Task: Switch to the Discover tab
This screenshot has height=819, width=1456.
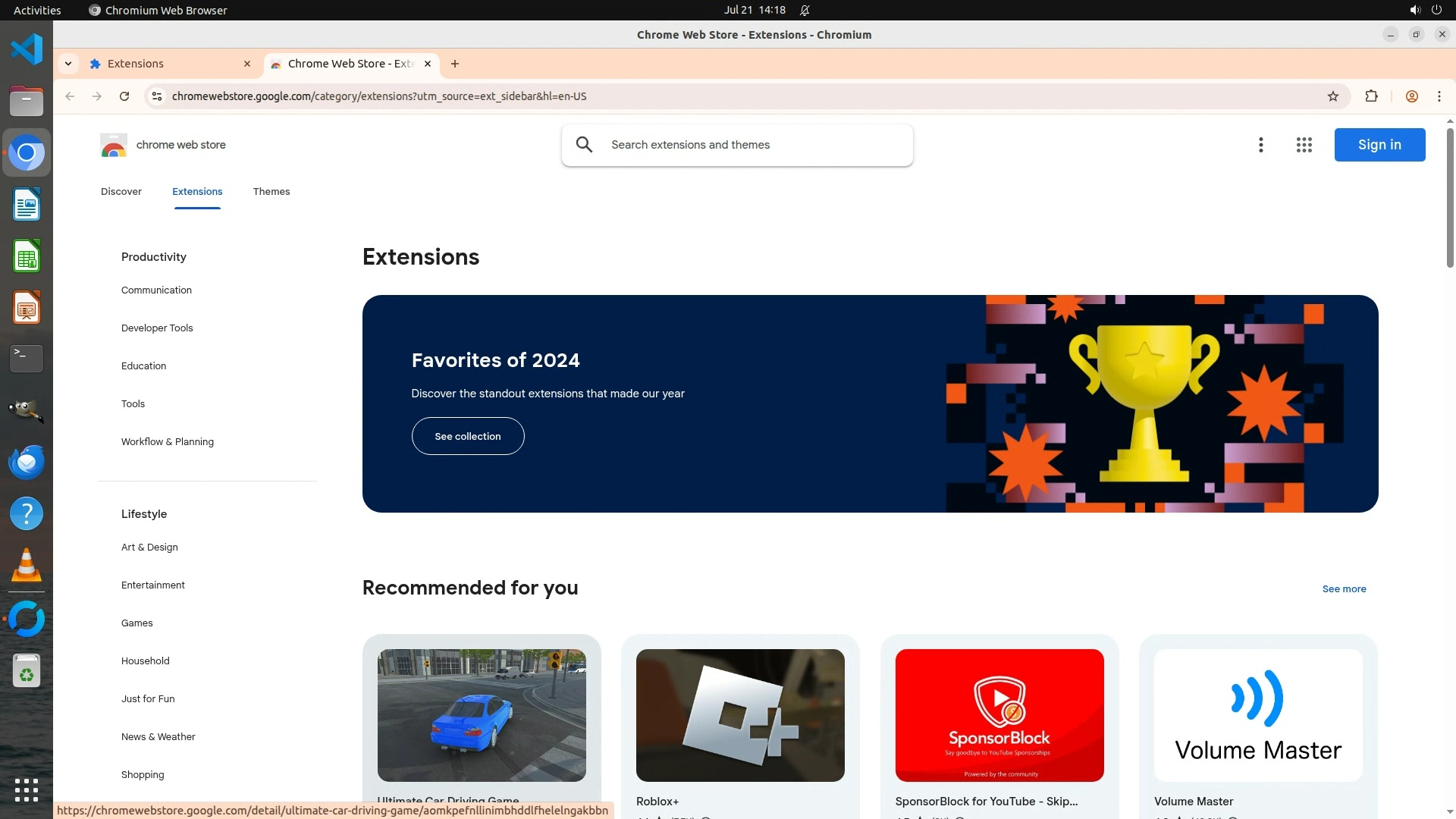Action: [x=121, y=192]
